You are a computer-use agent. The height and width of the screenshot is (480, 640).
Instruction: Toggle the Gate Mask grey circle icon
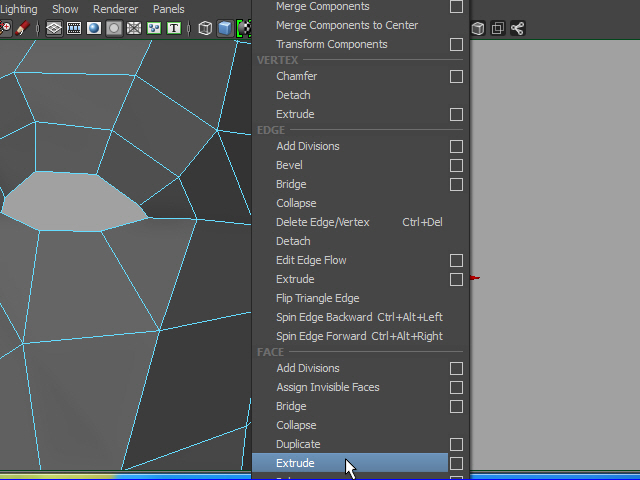(x=114, y=28)
